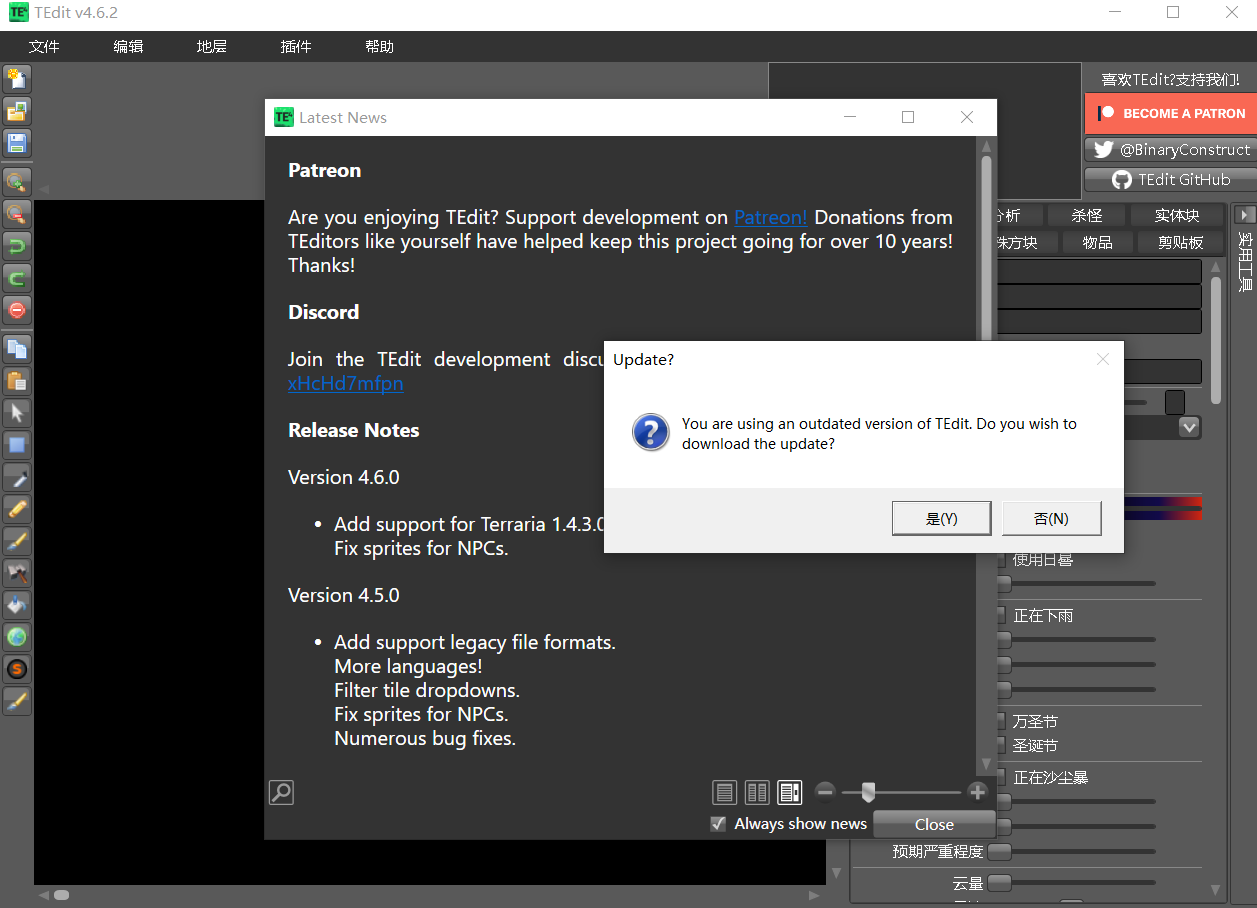The height and width of the screenshot is (908, 1257).
Task: Switch to the 物品 tab
Action: 1097,242
